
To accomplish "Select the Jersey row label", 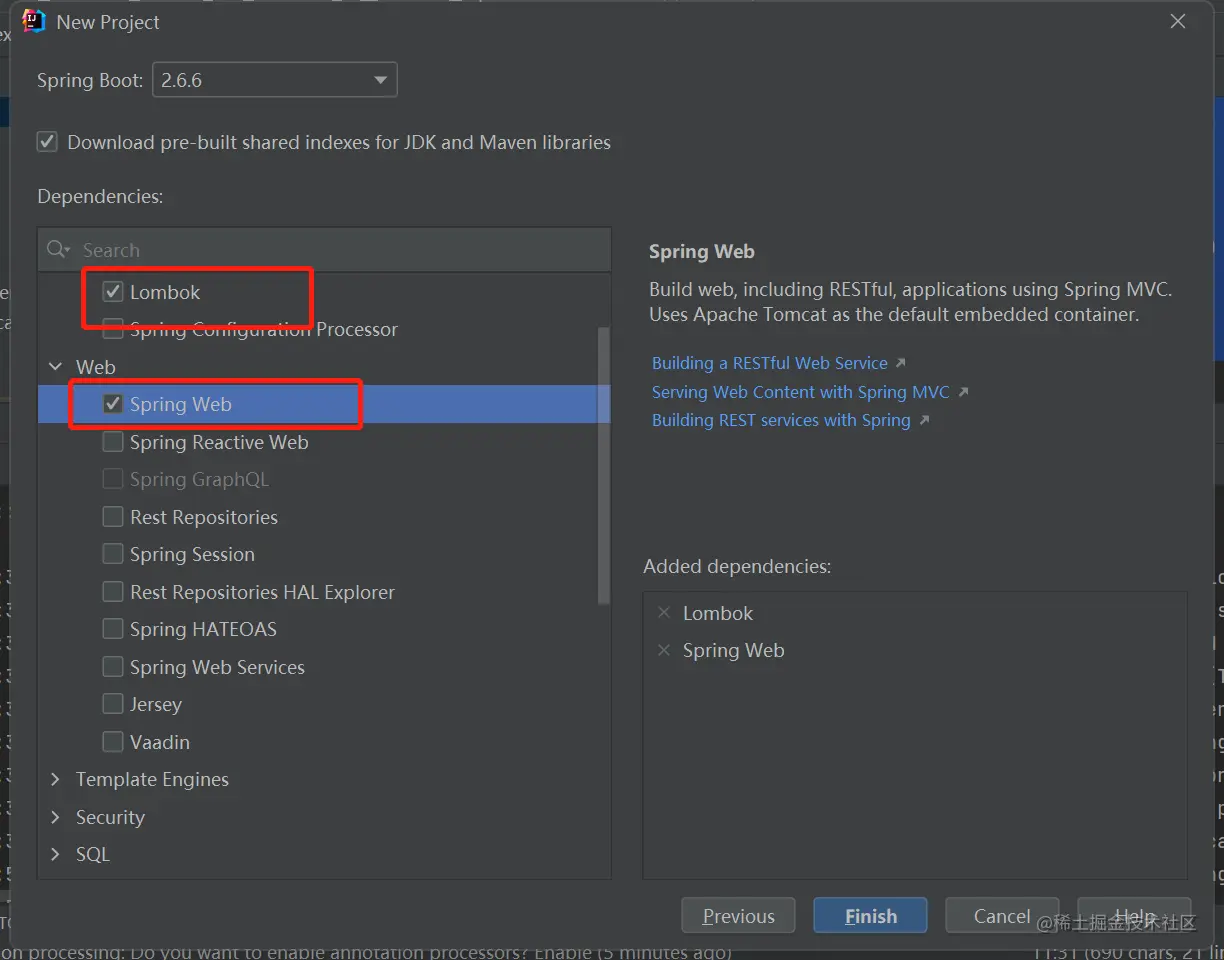I will pyautogui.click(x=156, y=704).
